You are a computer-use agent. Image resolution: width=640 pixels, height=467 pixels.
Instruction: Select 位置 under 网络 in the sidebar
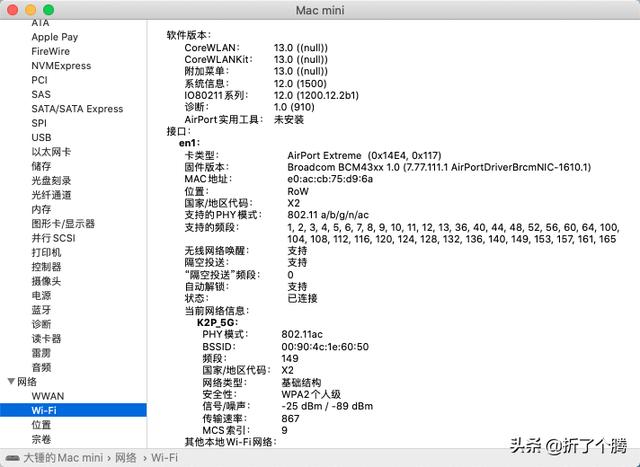tap(41, 425)
